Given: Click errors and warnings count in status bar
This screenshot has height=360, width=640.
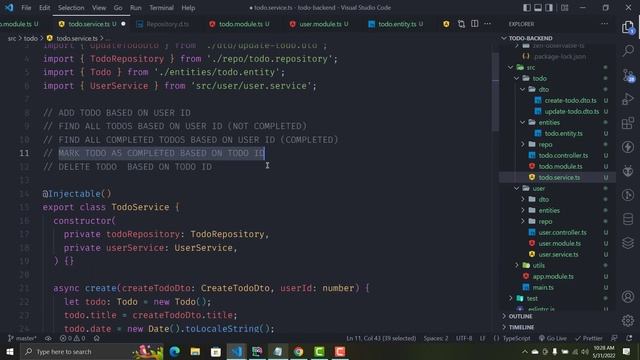Looking at the screenshot, I should tap(72, 338).
